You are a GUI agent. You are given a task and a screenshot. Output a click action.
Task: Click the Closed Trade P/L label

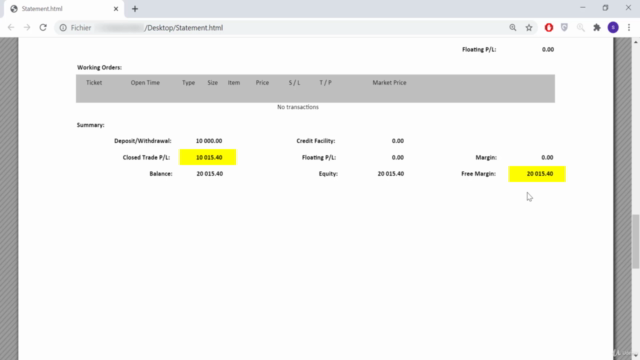click(x=146, y=157)
